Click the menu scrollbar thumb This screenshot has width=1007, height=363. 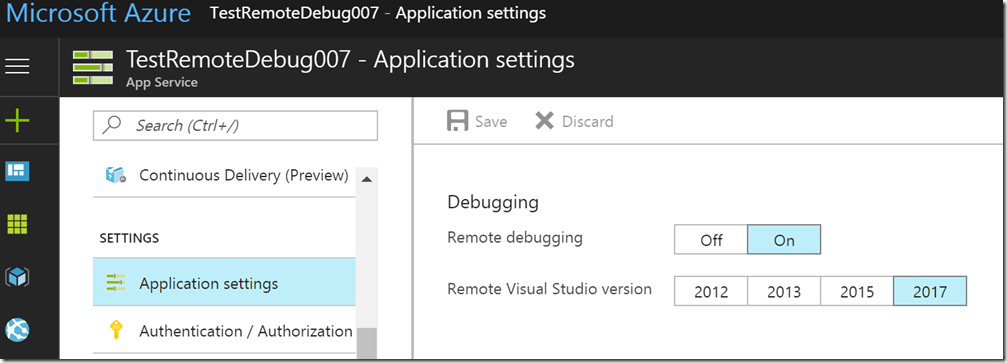(367, 343)
